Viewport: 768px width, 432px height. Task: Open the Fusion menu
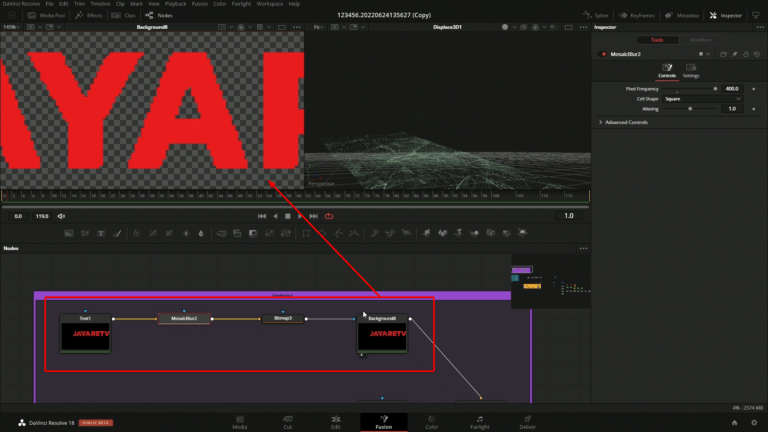pyautogui.click(x=199, y=4)
